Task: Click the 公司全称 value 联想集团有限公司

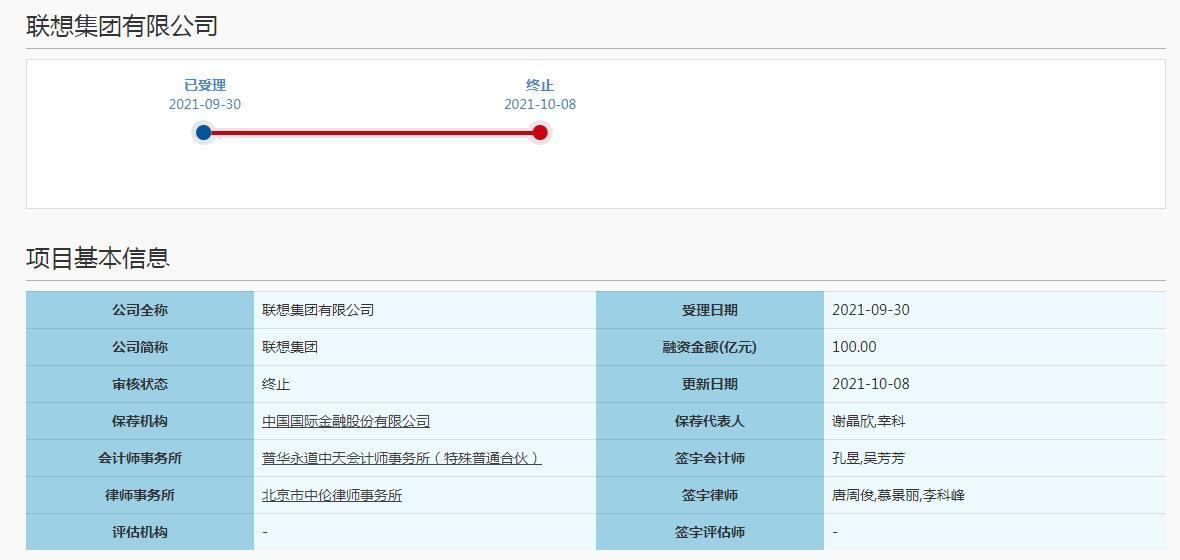Action: coord(318,310)
